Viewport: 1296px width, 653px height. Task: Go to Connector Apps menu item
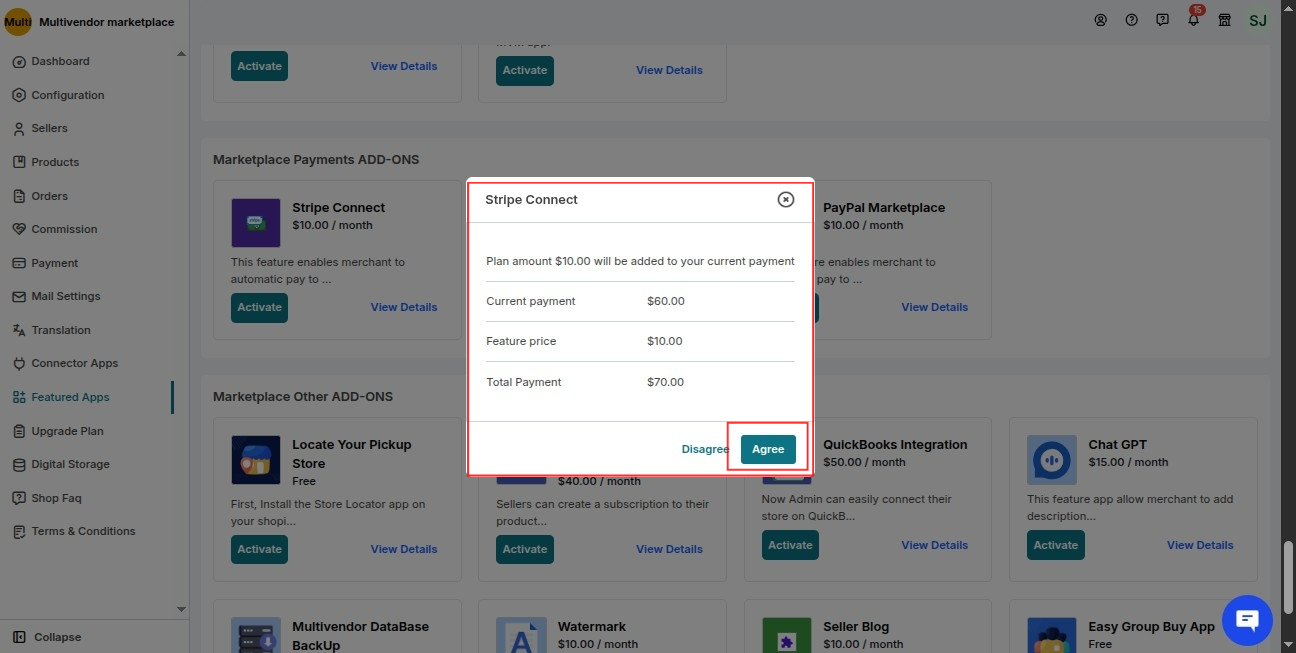(x=74, y=364)
